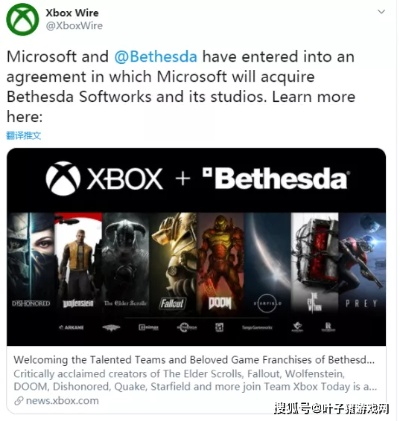Click the Xbox Wire account name

click(x=72, y=13)
